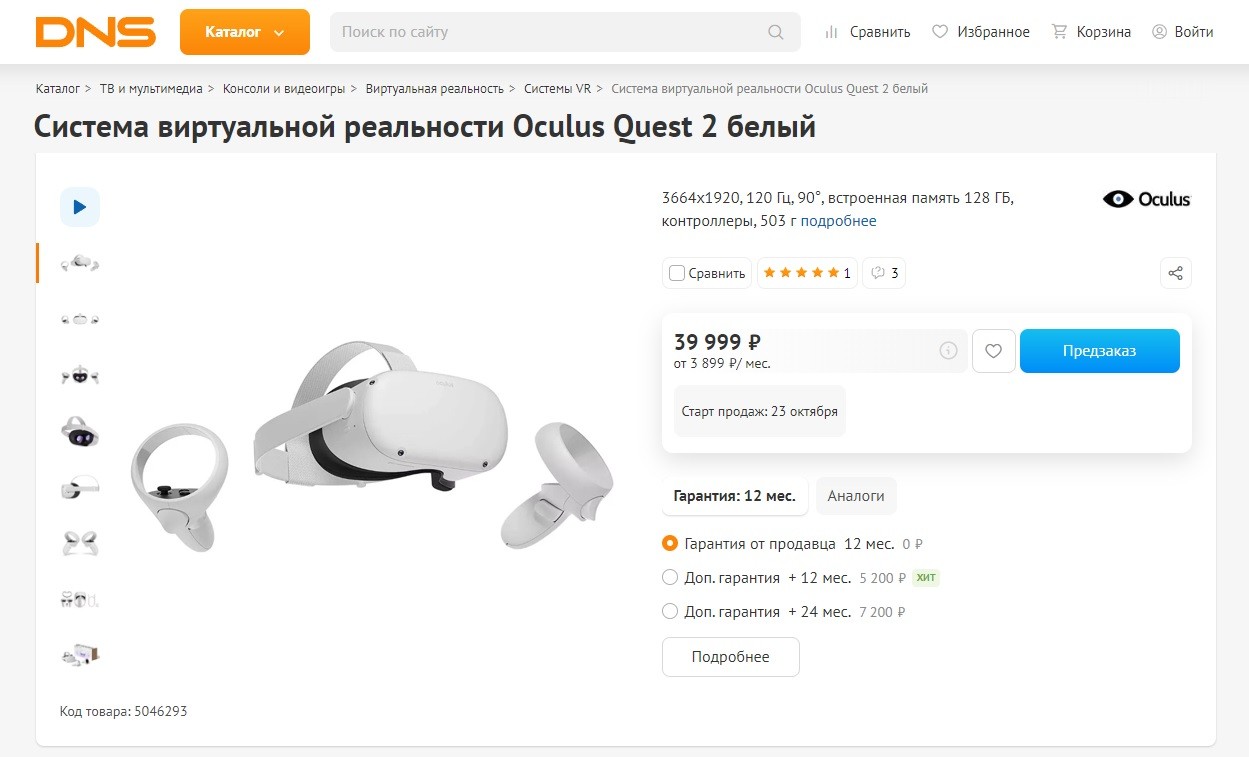Select the front-facing headset thumbnail with purple lenses
Viewport: 1249px width, 757px height.
click(80, 432)
